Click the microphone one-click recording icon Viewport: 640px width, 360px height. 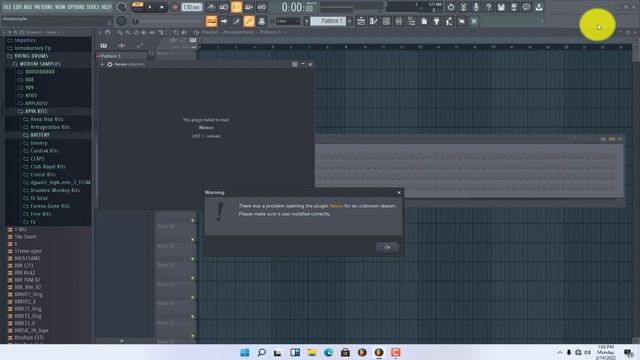[x=476, y=7]
